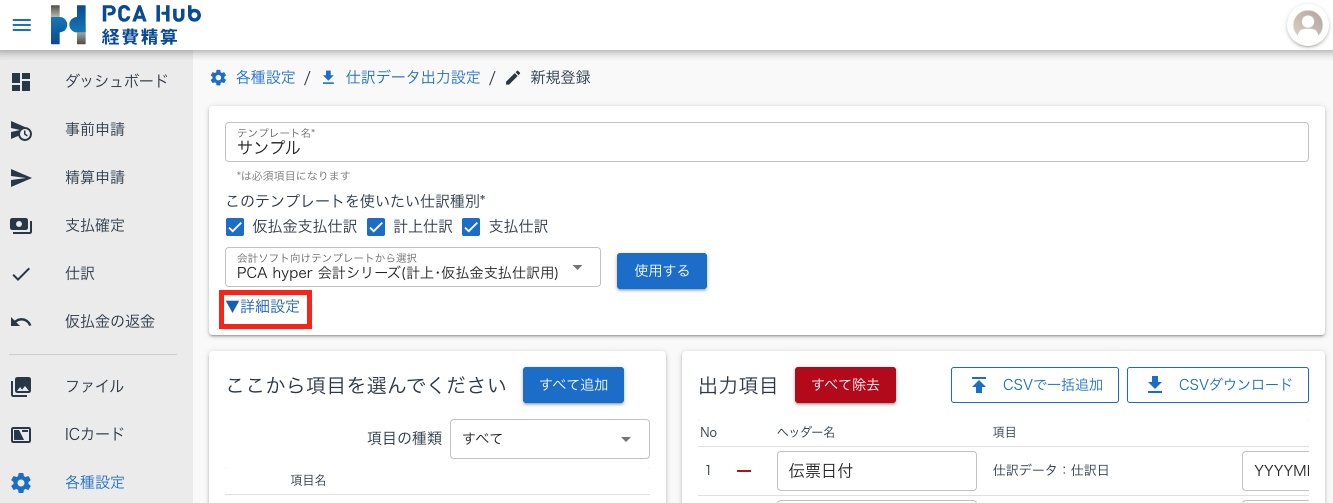Uncheck the 仮払金支払仕訳 checkbox
The width and height of the screenshot is (1333, 503).
(236, 227)
